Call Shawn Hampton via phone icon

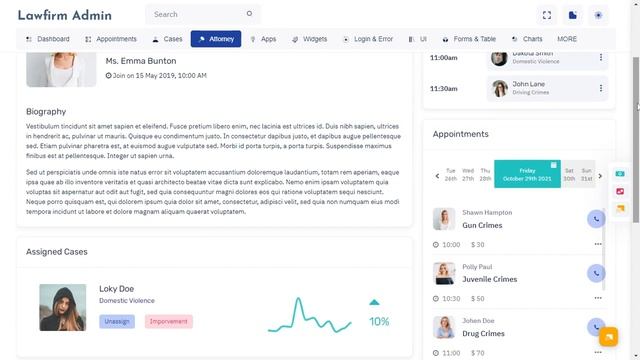[596, 219]
